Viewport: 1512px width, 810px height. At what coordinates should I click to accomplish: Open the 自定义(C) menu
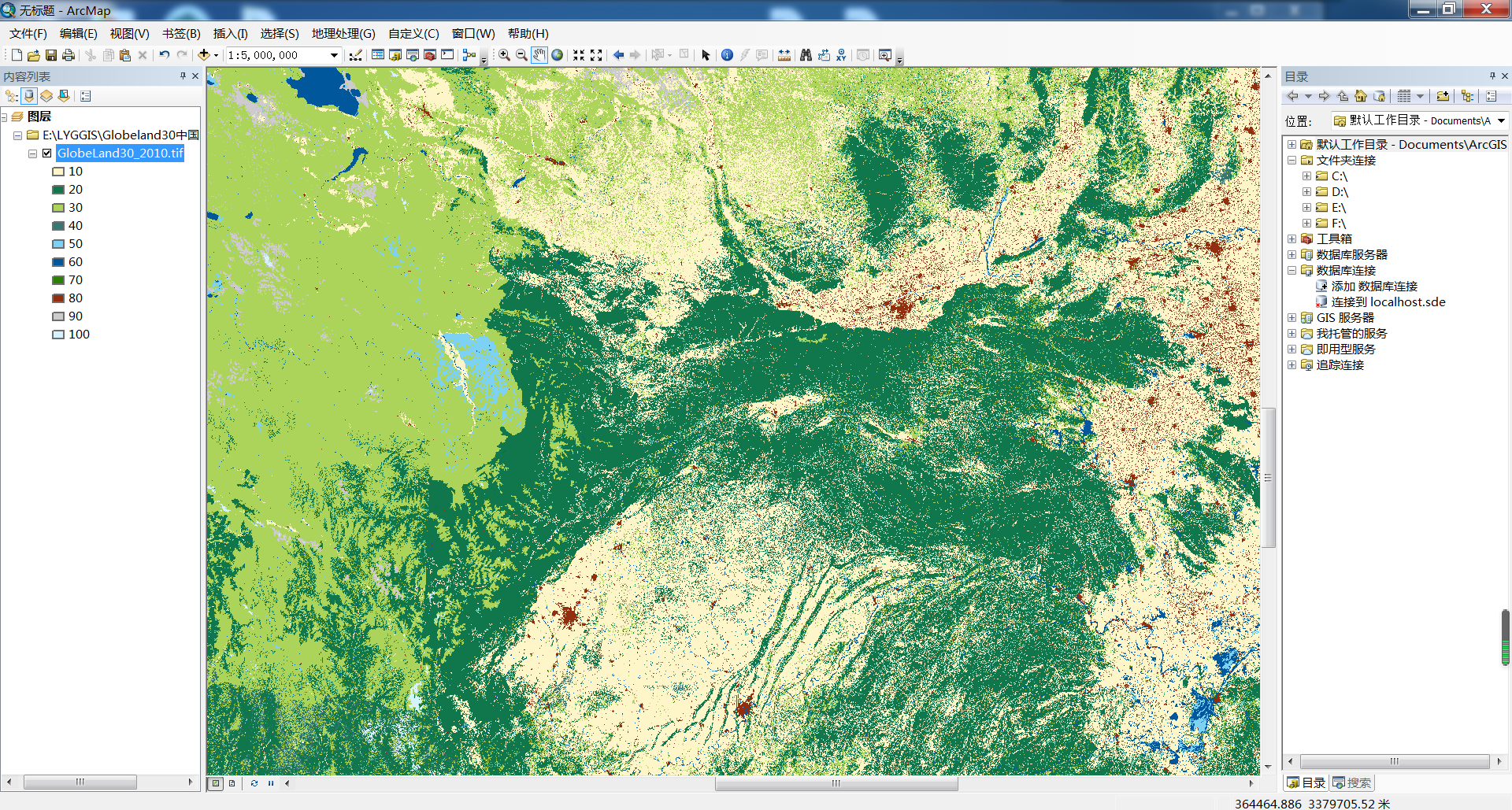413,33
